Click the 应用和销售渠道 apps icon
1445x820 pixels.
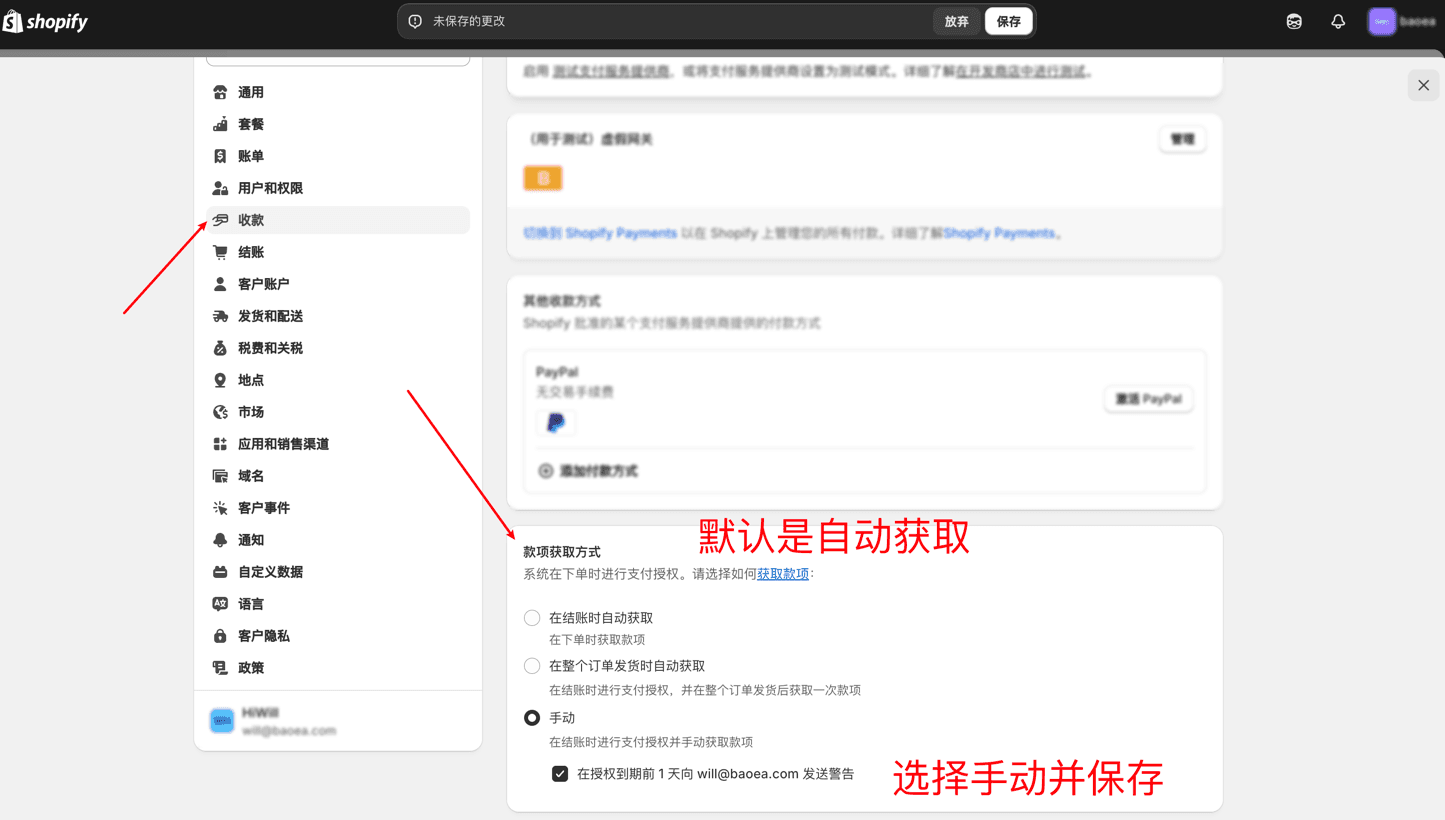pos(220,444)
